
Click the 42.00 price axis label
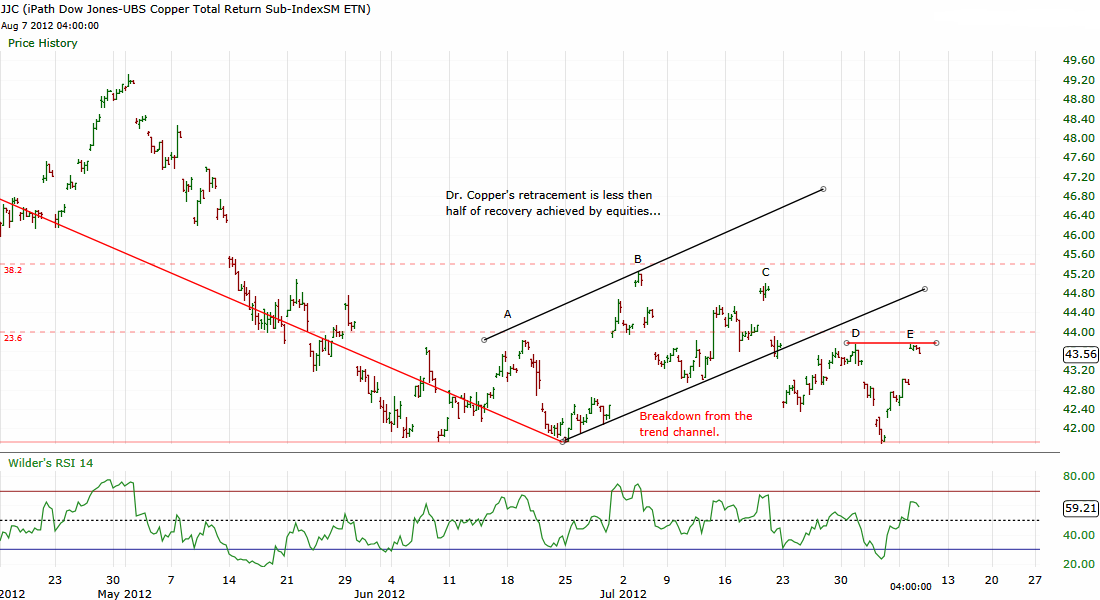(x=1079, y=429)
